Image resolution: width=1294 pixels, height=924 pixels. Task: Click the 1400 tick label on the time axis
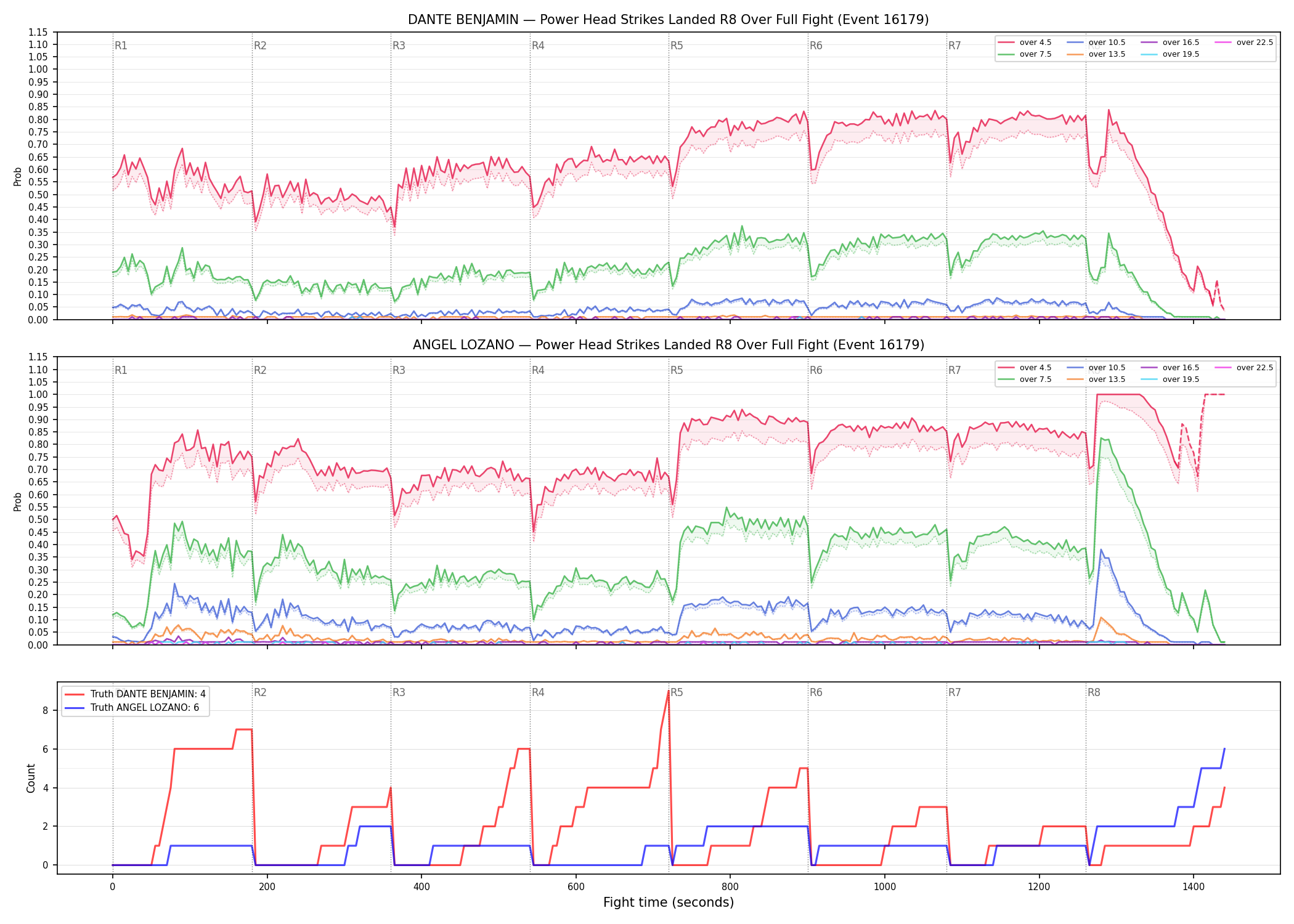coord(1194,887)
